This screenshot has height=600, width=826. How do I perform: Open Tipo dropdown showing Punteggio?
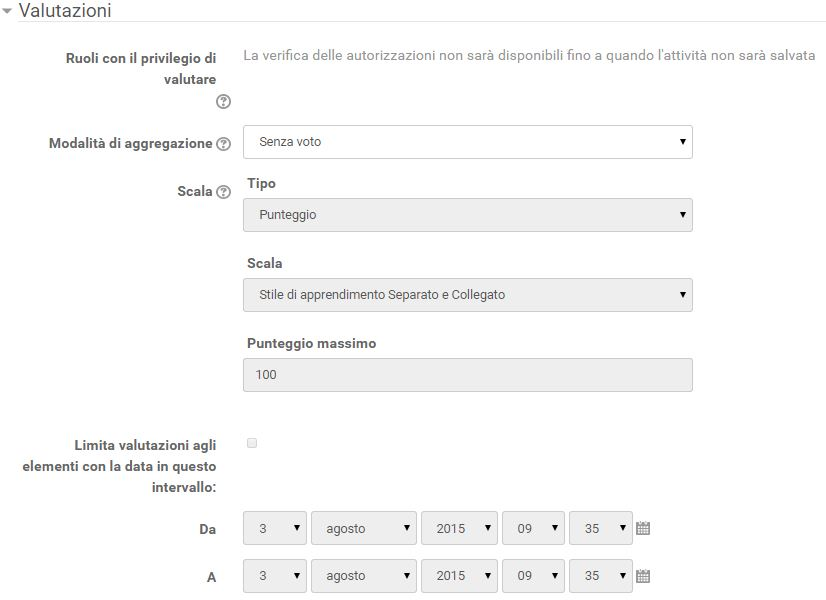[x=468, y=215]
